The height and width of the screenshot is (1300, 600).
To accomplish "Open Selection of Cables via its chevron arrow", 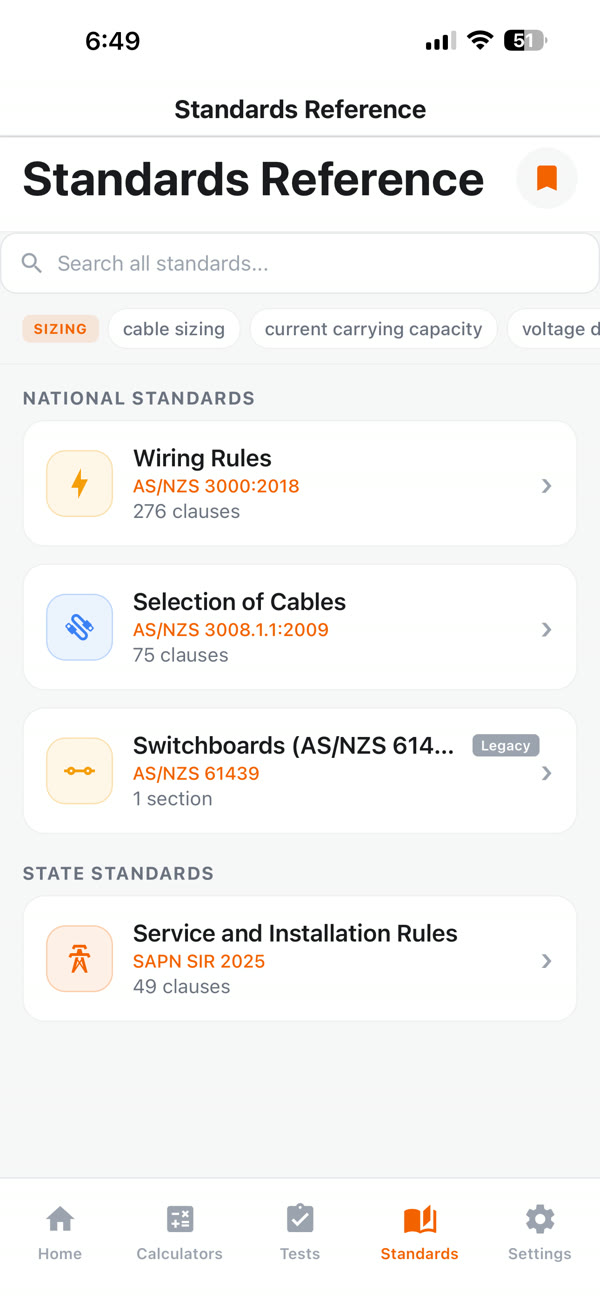I will click(546, 629).
